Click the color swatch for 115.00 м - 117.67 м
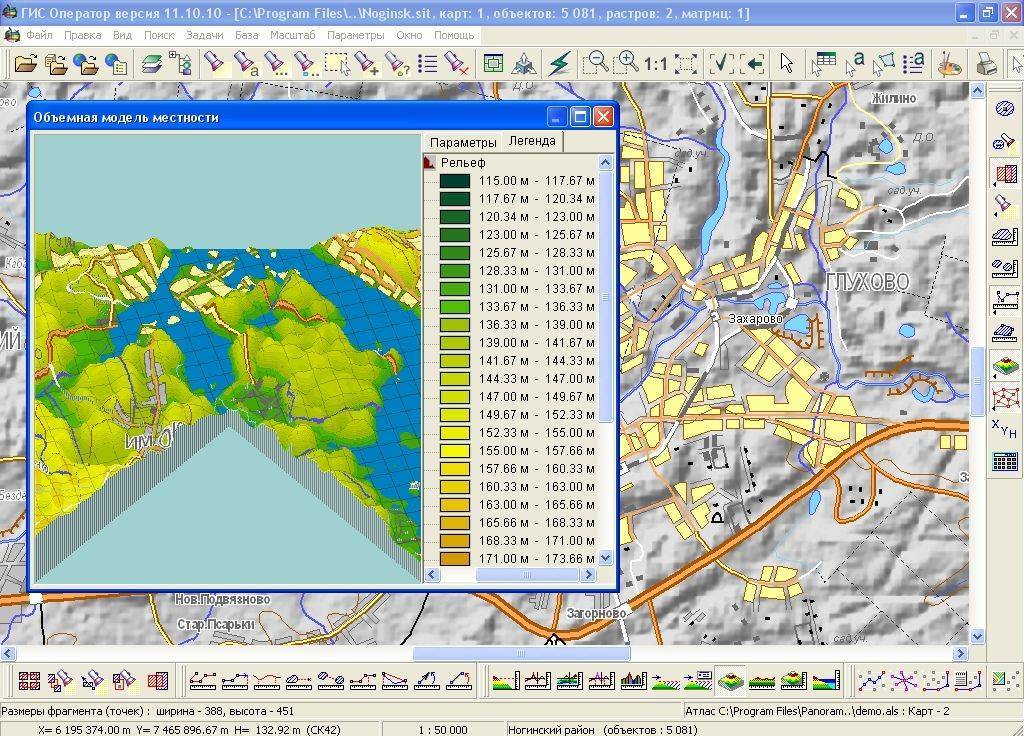This screenshot has width=1024, height=736. (x=455, y=181)
